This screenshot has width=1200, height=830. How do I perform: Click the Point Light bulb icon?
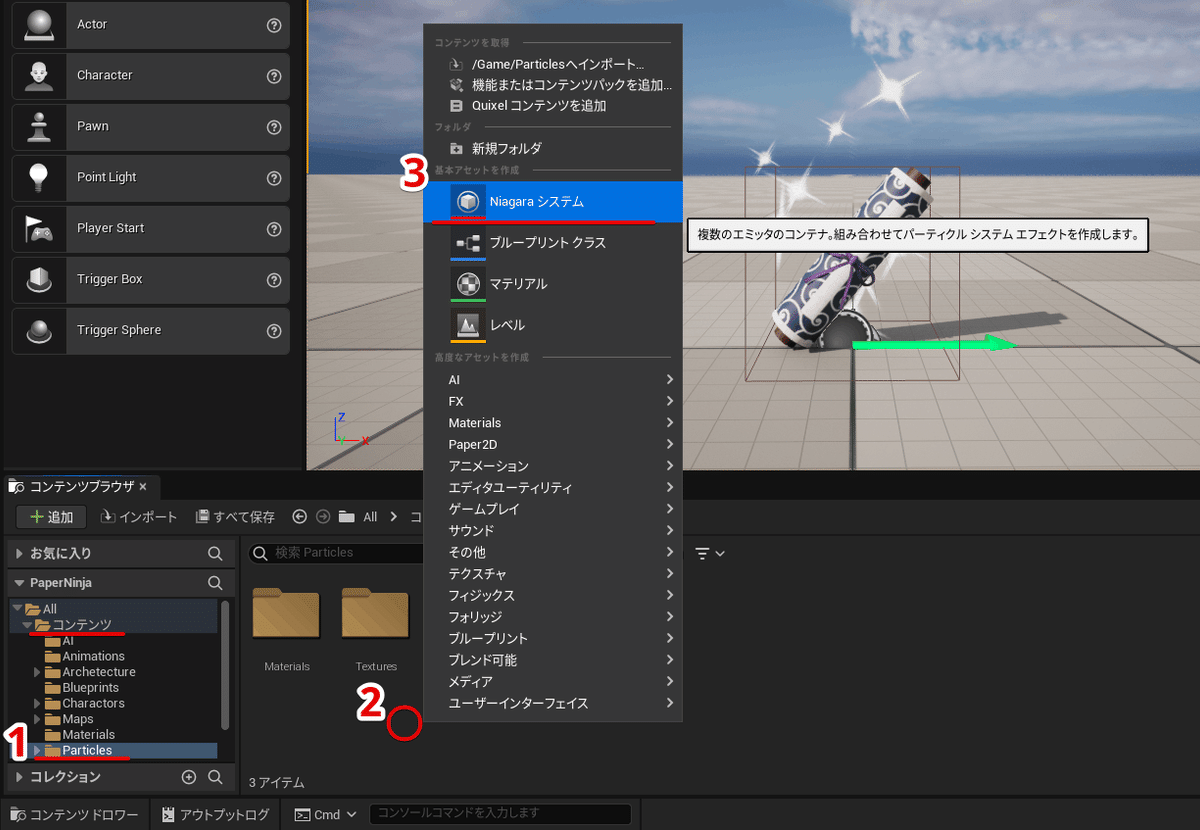38,177
